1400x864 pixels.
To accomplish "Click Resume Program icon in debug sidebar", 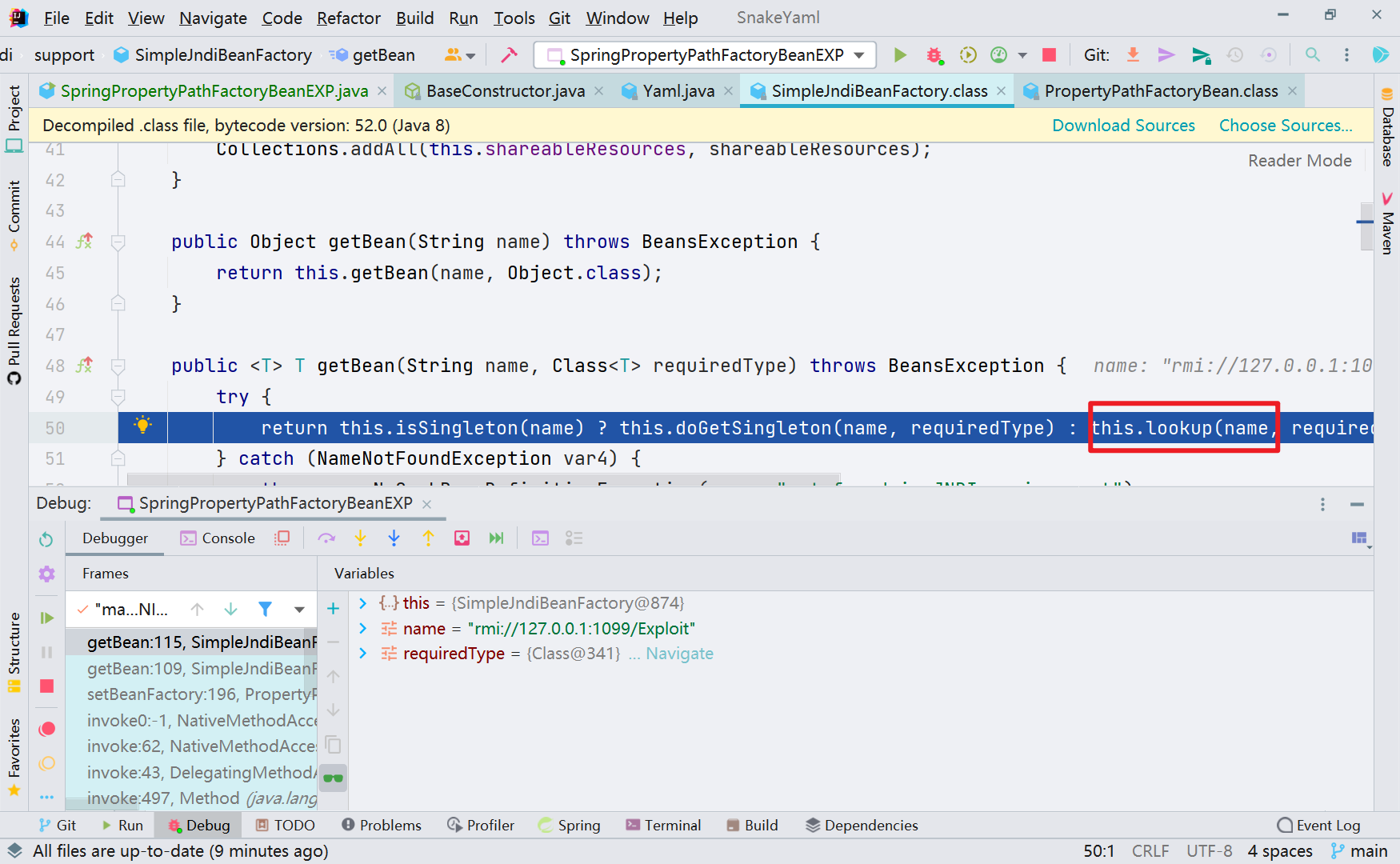I will [x=46, y=618].
